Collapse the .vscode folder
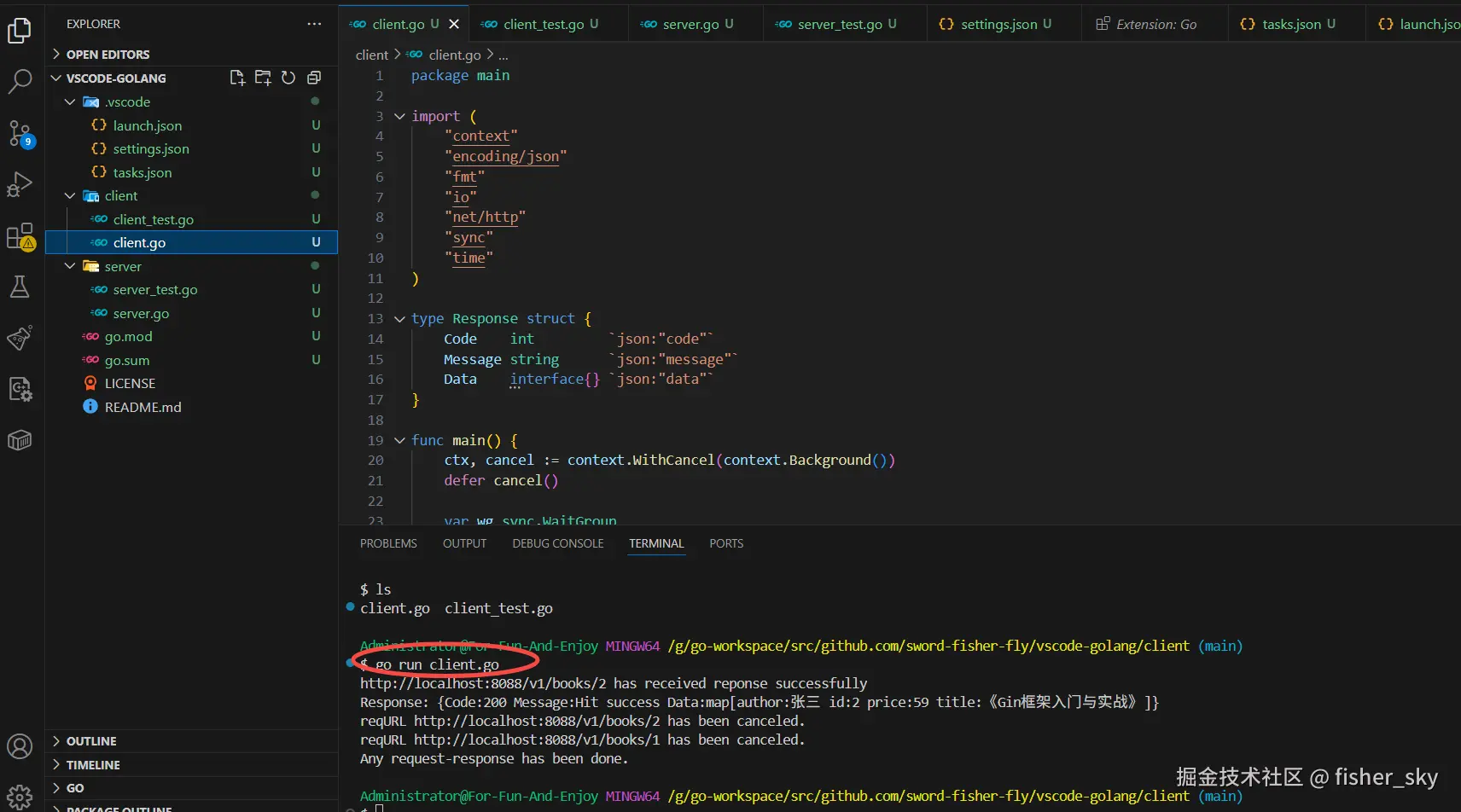1461x812 pixels. tap(70, 101)
